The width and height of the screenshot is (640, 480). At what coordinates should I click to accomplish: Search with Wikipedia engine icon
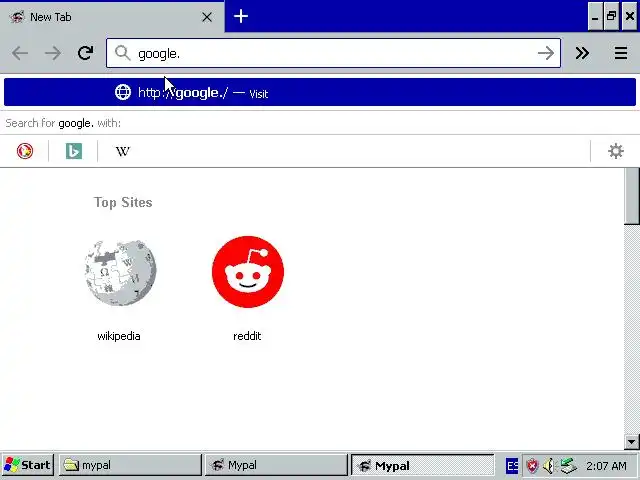(x=122, y=151)
